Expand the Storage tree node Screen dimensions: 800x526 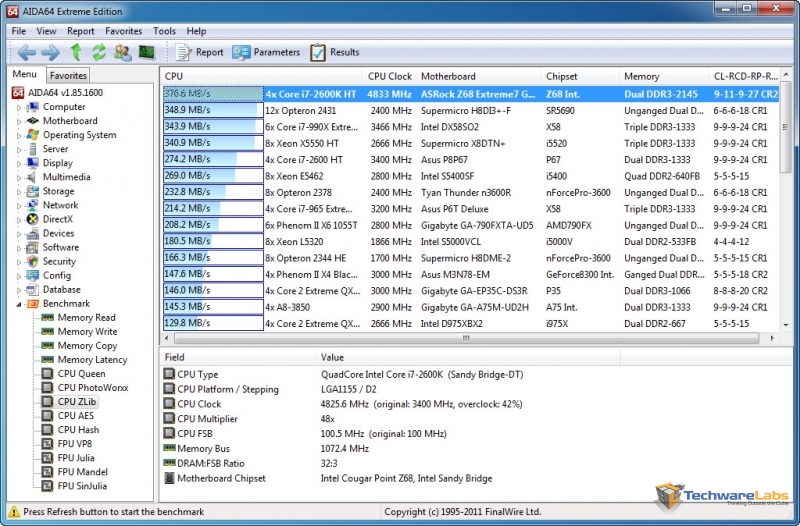coord(19,192)
